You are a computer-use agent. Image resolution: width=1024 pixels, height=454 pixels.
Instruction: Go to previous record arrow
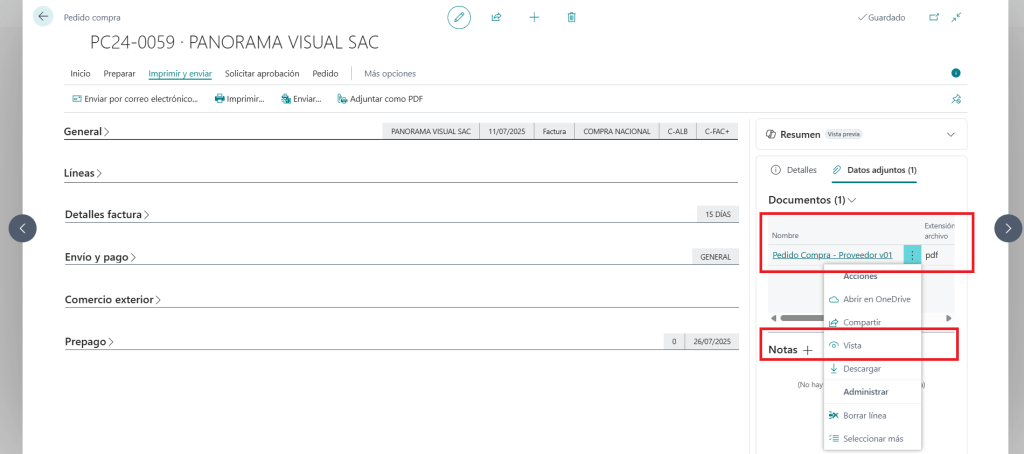pyautogui.click(x=23, y=229)
